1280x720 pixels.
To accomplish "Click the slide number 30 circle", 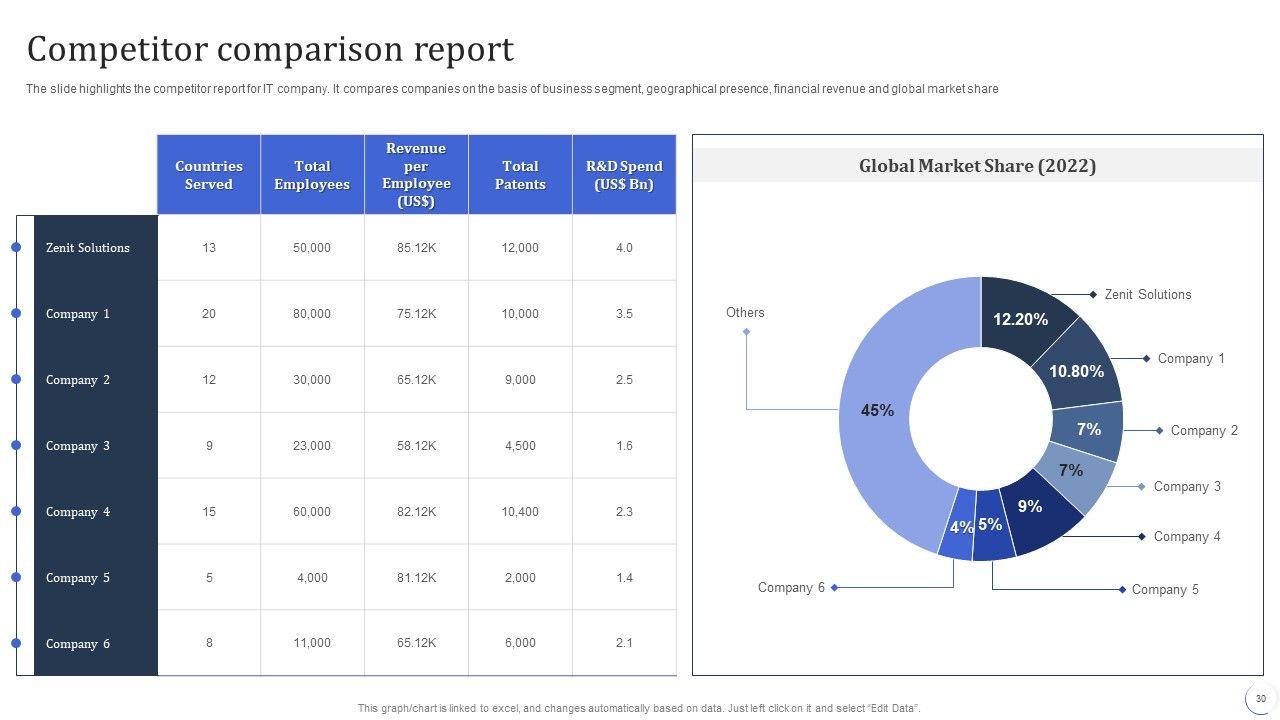I will click(1260, 699).
